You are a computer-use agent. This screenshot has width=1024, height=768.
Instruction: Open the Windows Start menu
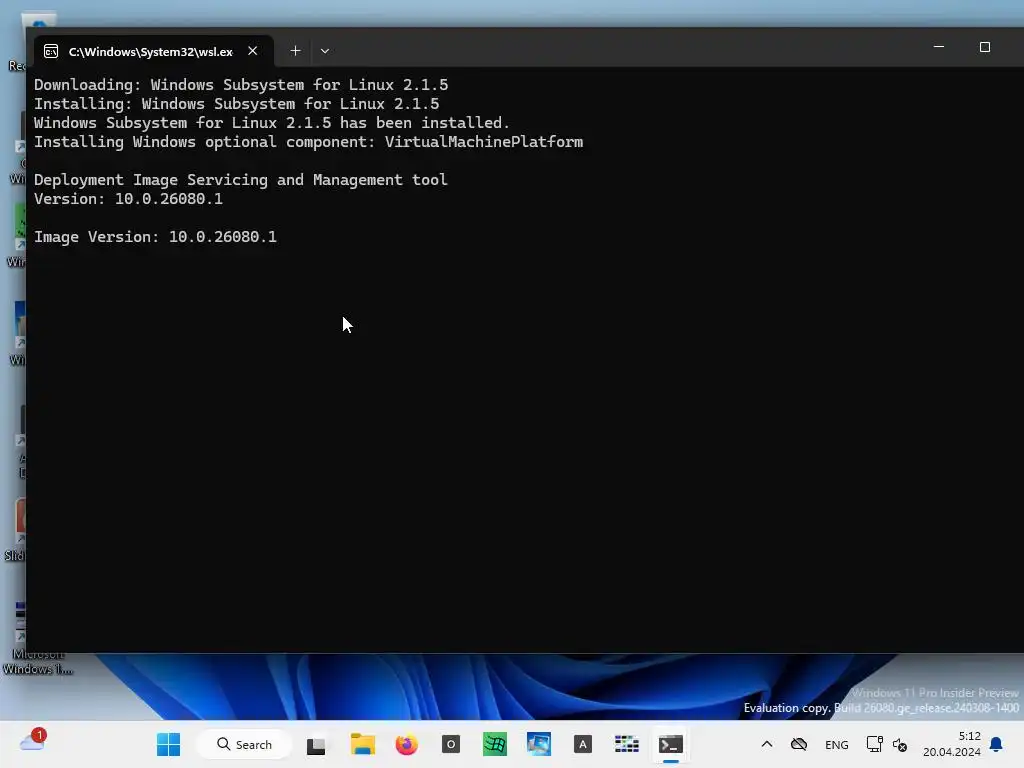tap(168, 744)
